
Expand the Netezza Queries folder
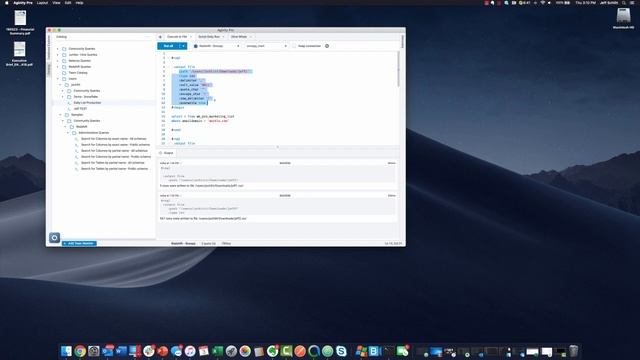(x=58, y=61)
